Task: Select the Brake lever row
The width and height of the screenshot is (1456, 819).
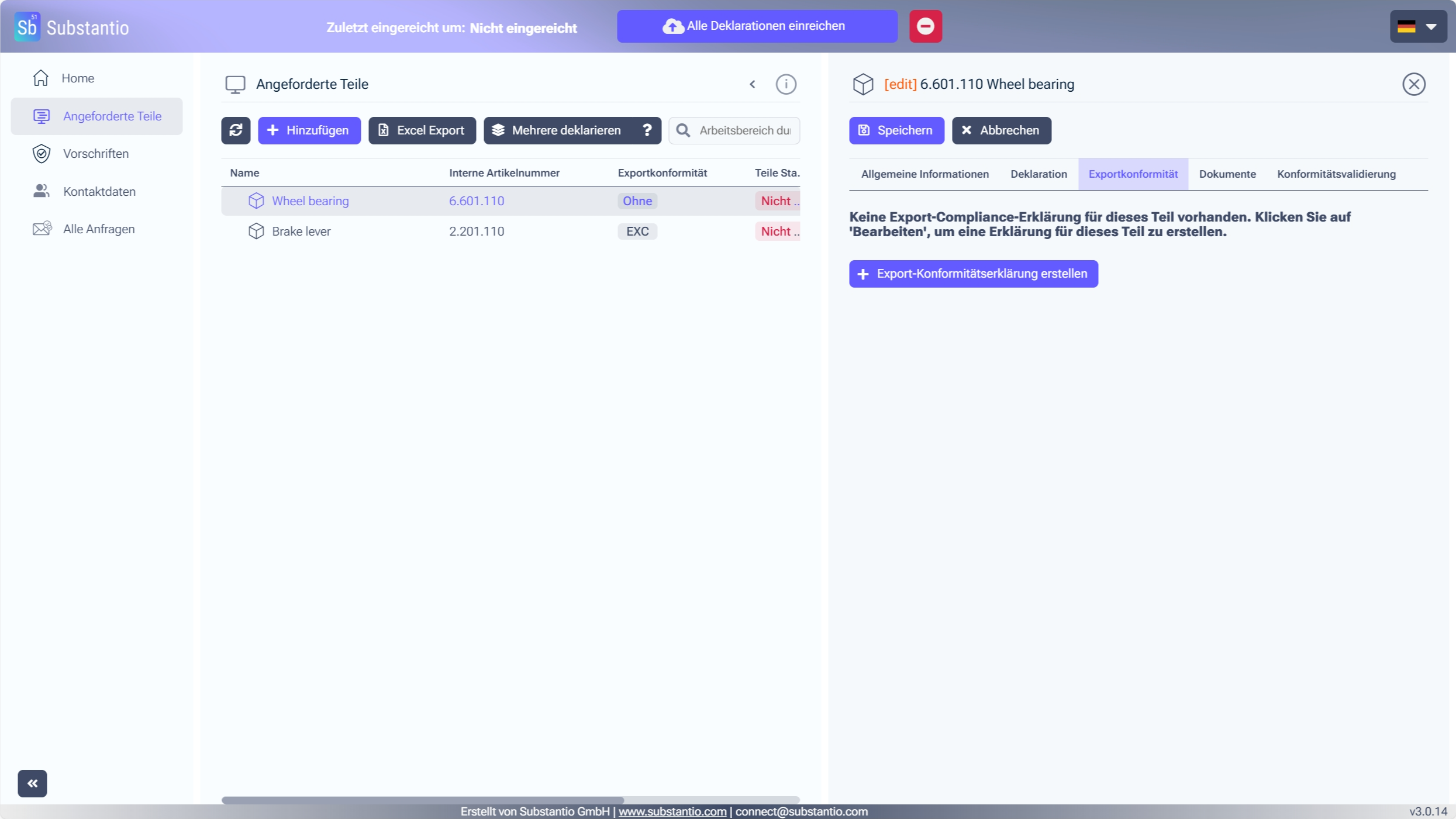Action: (x=301, y=231)
